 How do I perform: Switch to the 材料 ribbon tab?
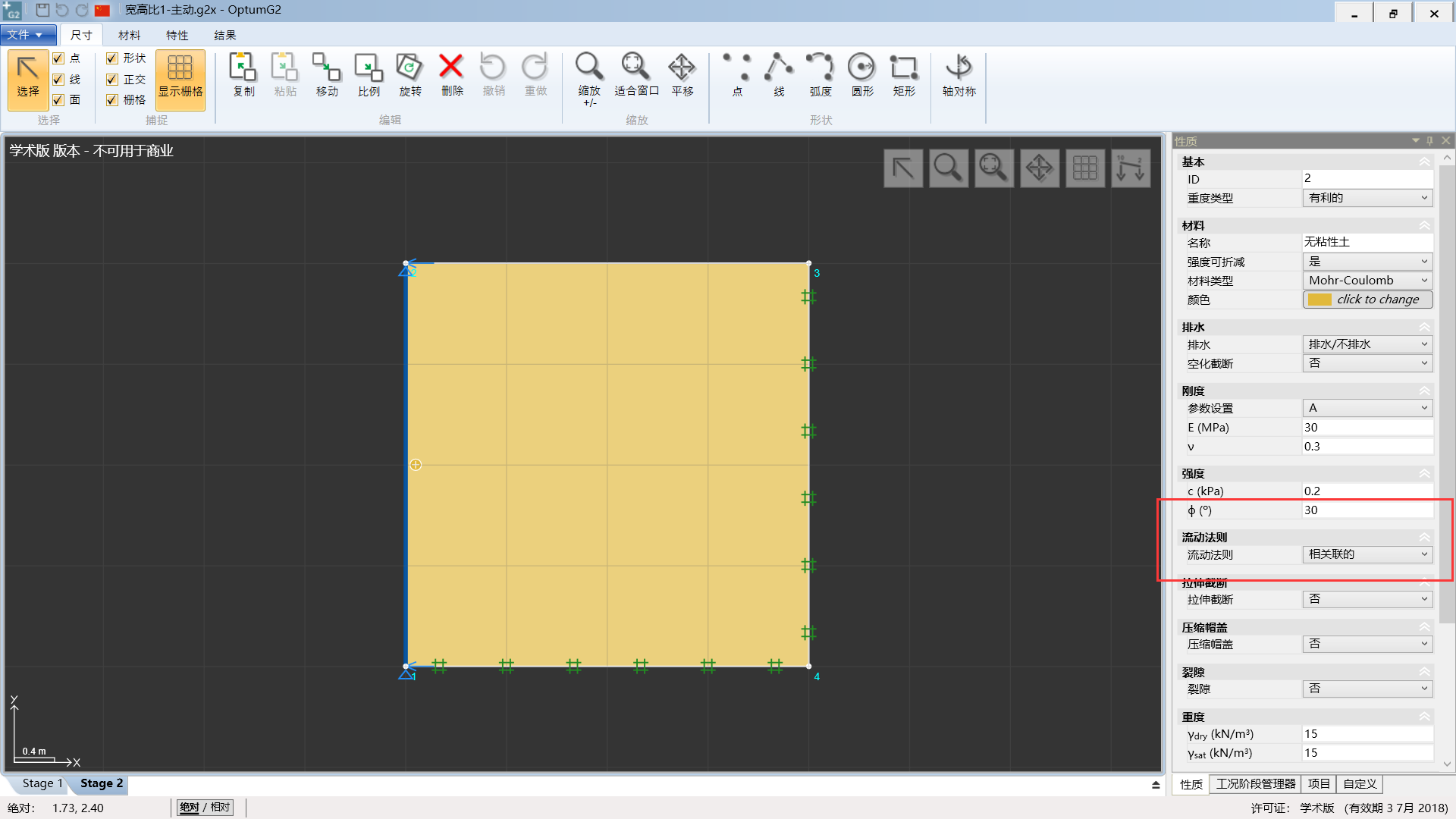(129, 36)
